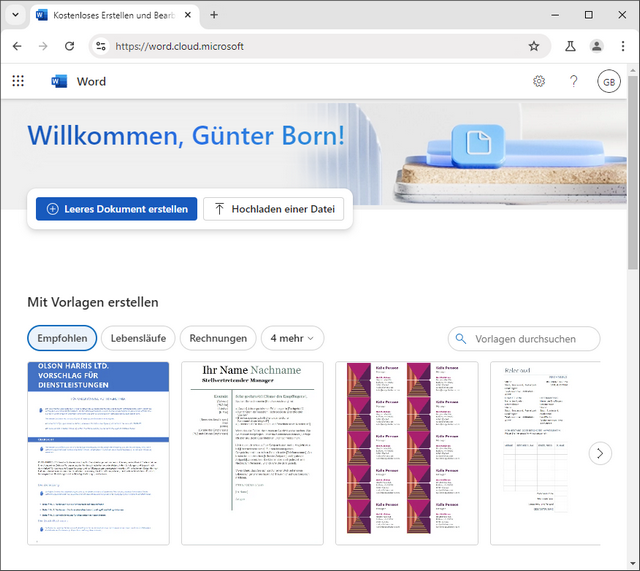Bookmark this page with star icon
640x571 pixels.
tap(533, 46)
